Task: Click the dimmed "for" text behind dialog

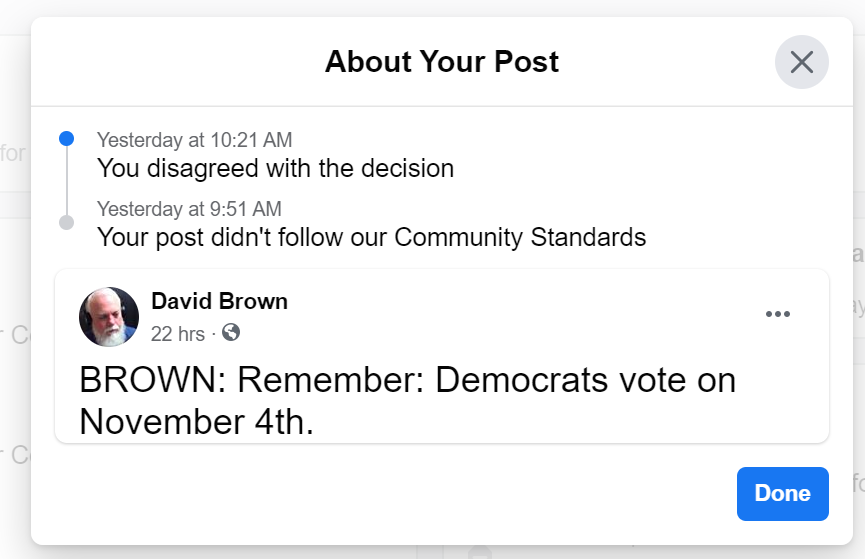Action: (x=13, y=153)
